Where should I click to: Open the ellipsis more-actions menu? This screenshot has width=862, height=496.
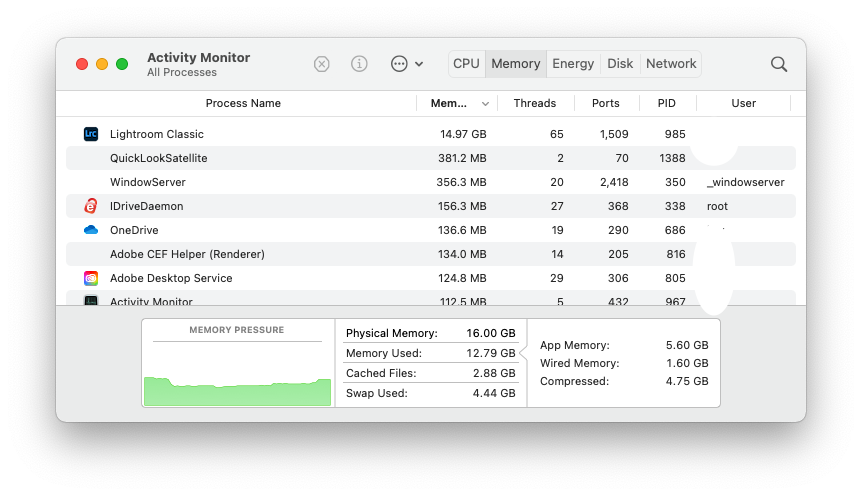[406, 64]
